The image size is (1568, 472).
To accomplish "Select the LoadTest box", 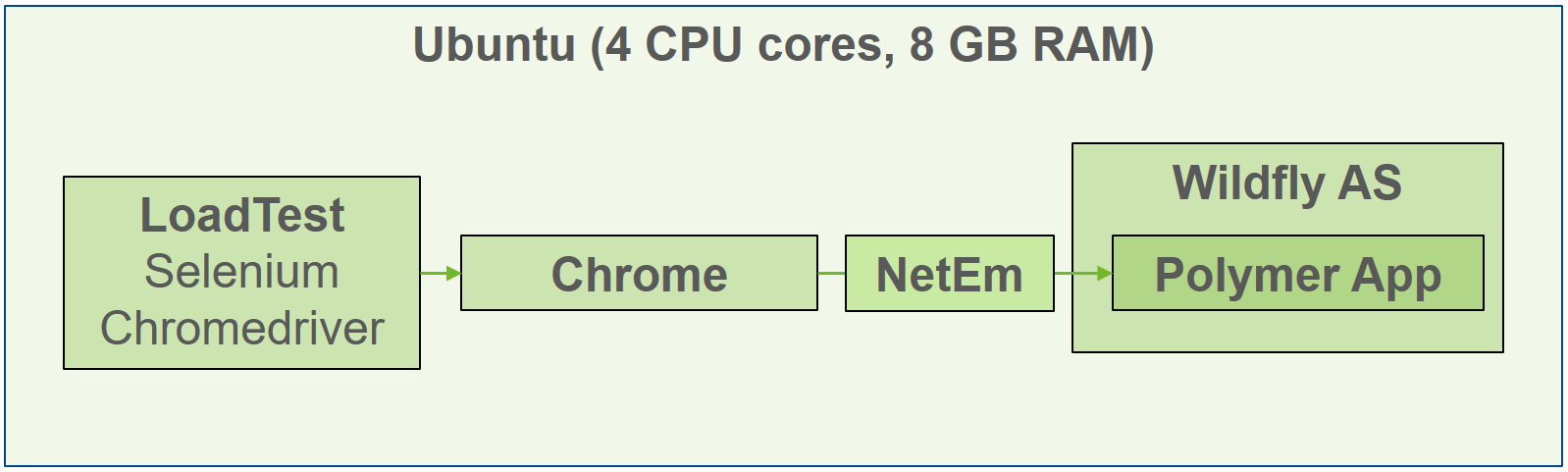I will pos(241,273).
